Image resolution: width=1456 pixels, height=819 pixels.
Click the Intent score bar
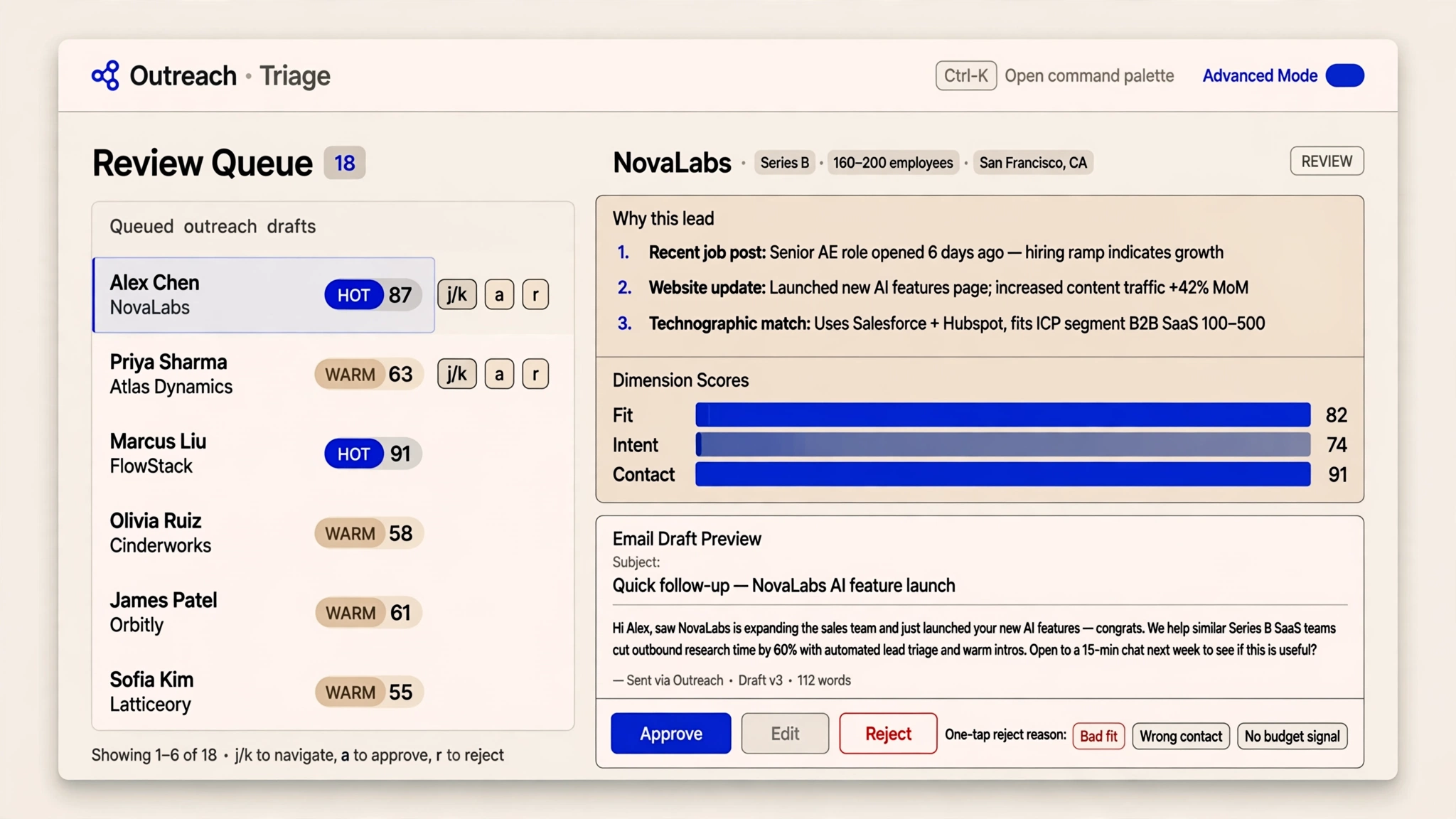(1002, 444)
